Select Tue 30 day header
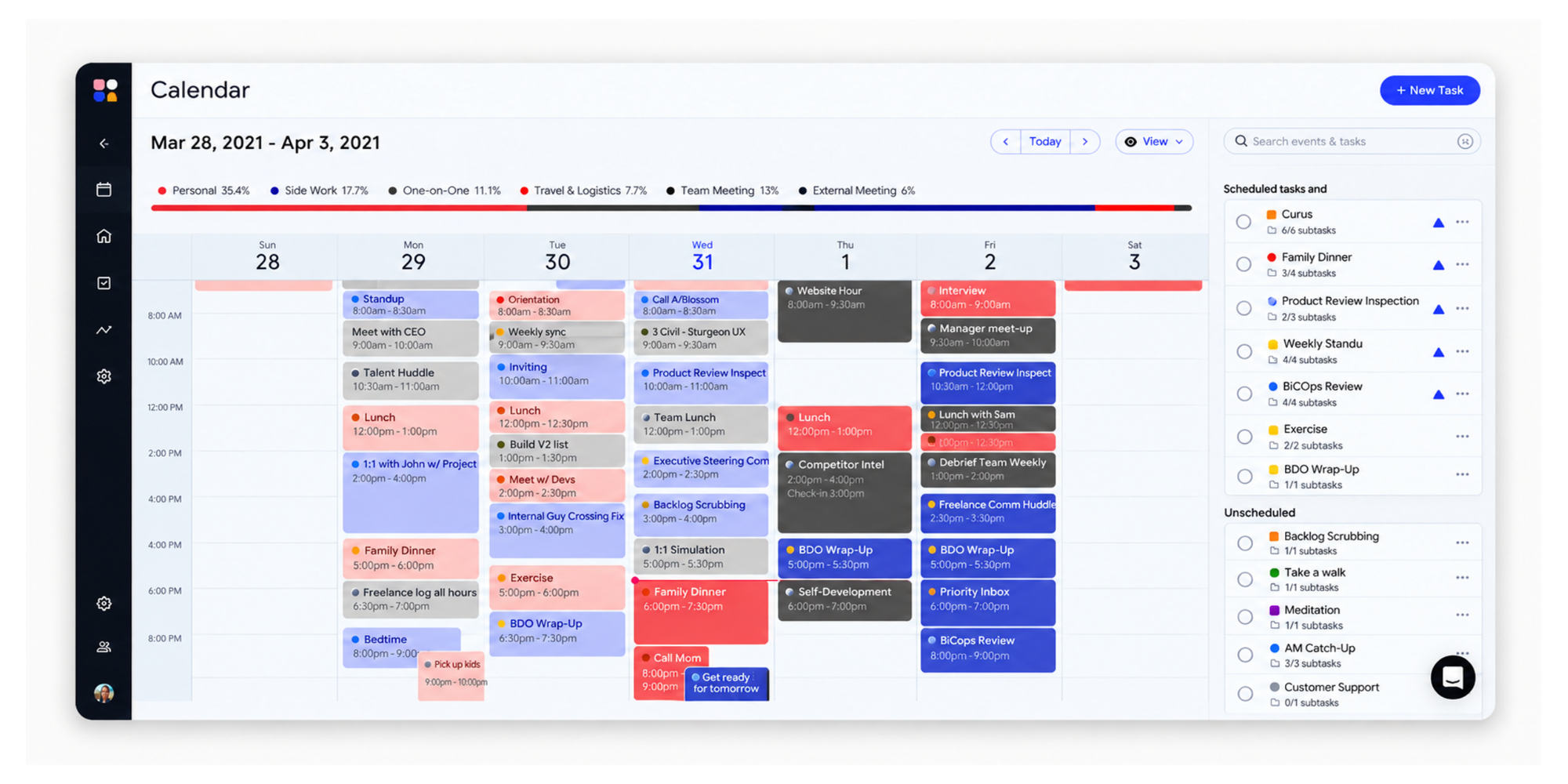Screen dimensions: 1568x784 tap(557, 256)
